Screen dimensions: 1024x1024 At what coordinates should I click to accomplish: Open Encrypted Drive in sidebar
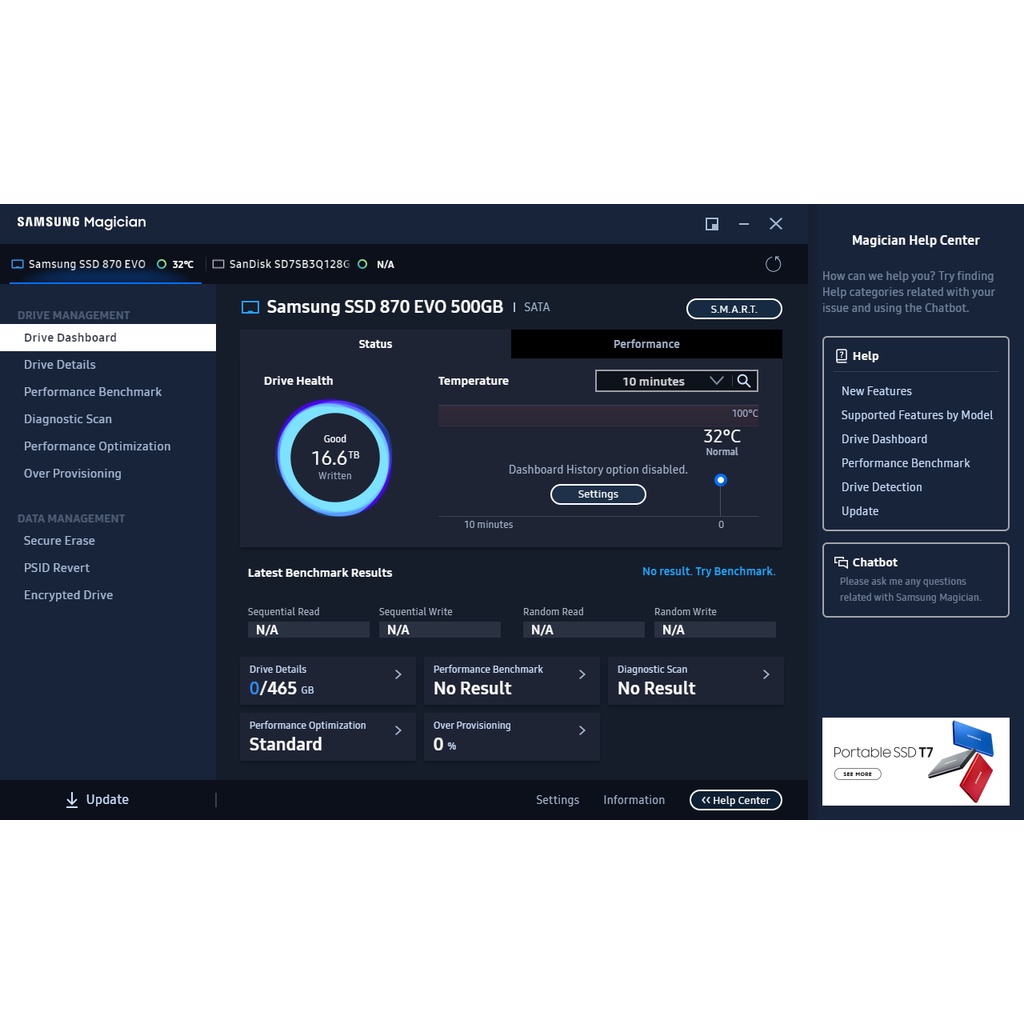click(69, 595)
